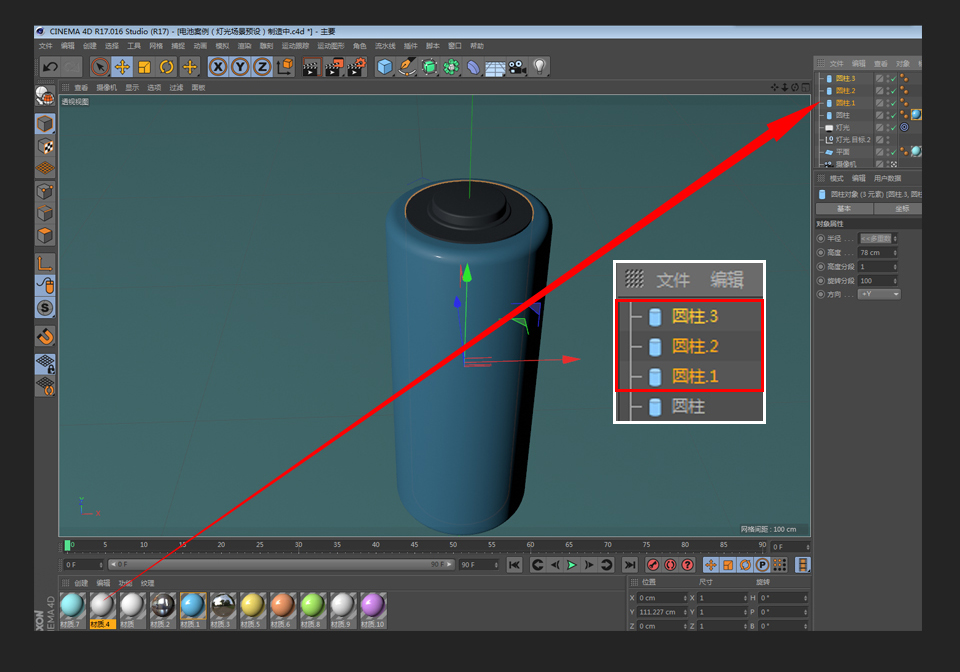Disable the green enable checkmark on 圆柱.2
The height and width of the screenshot is (672, 960).
click(892, 91)
